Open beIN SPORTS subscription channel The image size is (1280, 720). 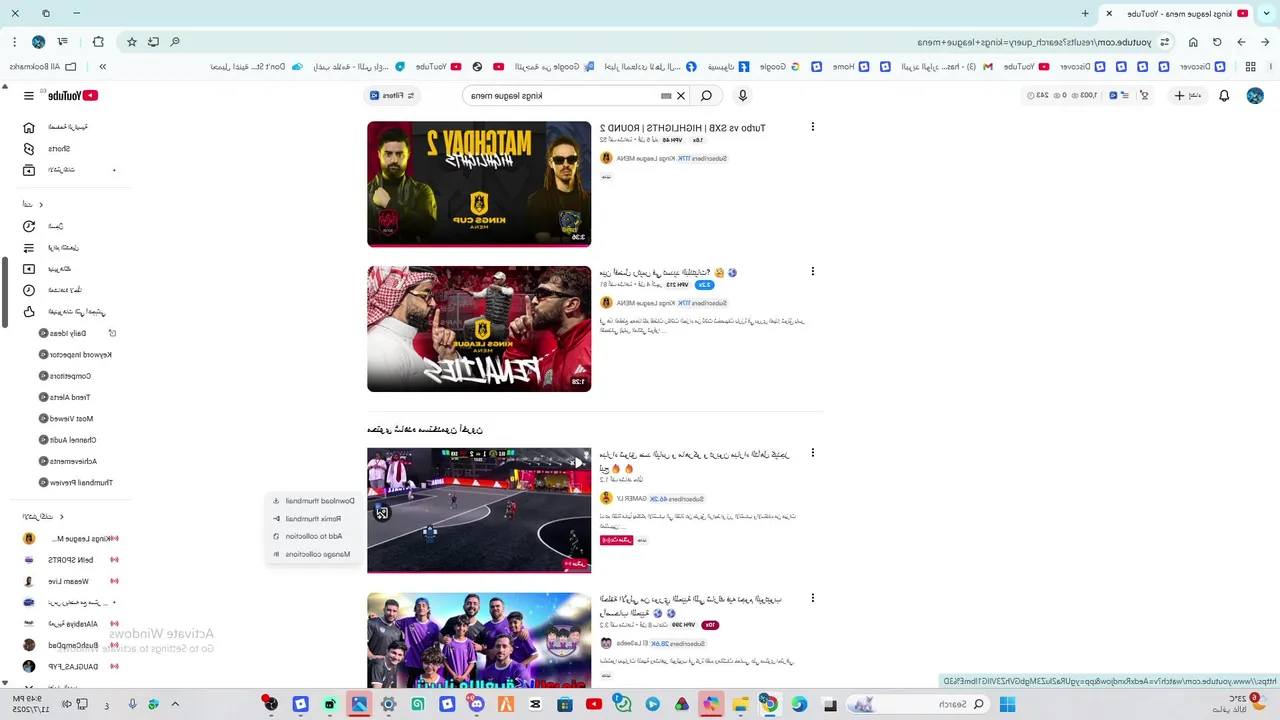70,560
